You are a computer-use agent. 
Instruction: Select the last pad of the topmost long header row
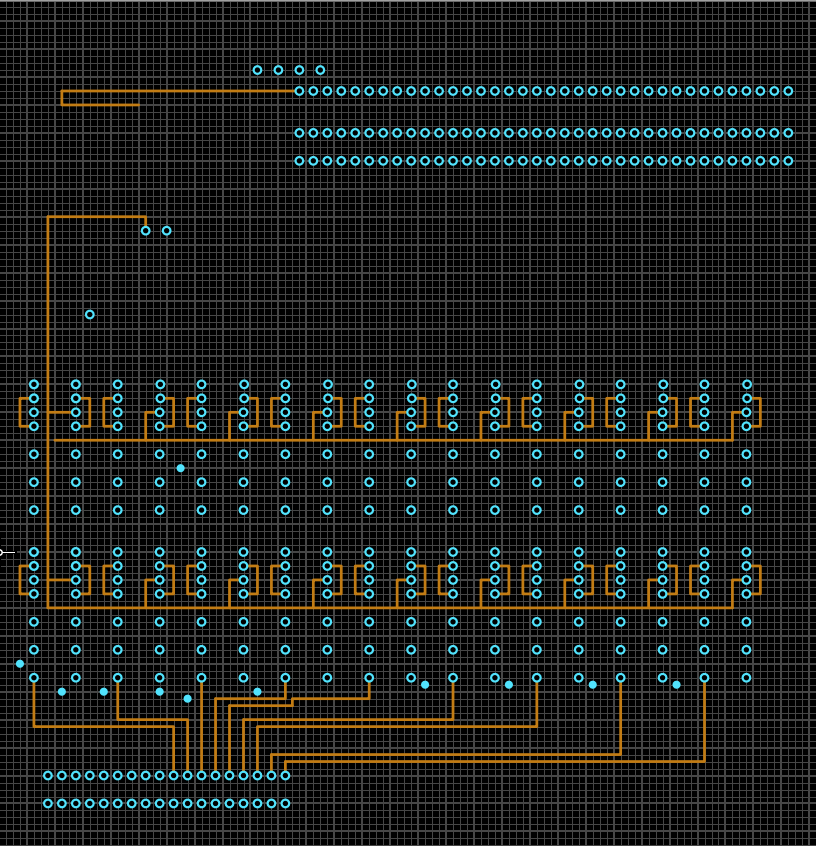tap(788, 91)
